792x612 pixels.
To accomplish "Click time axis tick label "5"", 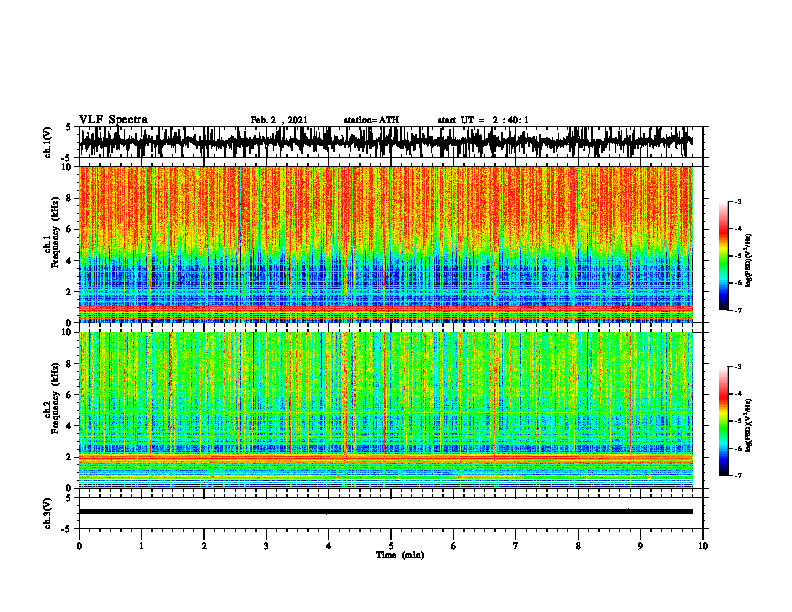I will tap(391, 546).
